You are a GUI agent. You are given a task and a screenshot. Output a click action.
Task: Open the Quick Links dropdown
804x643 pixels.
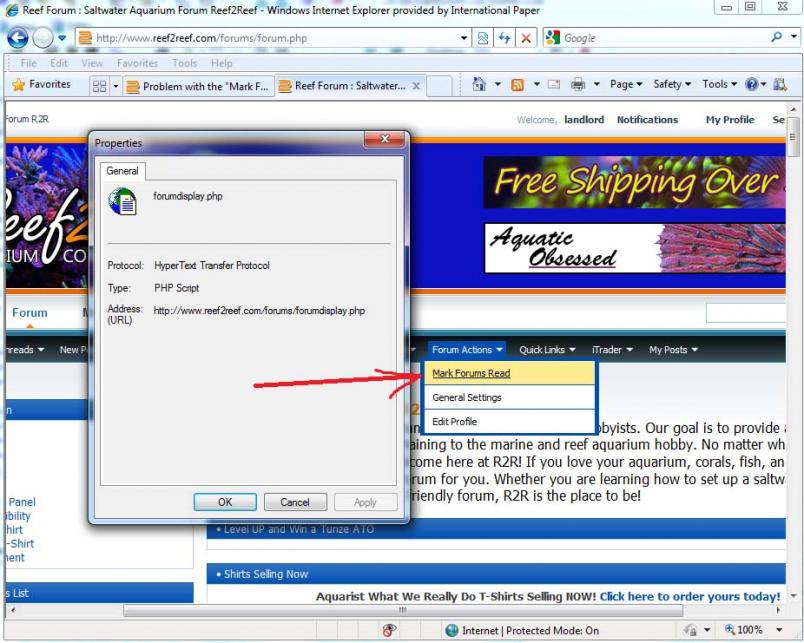[547, 350]
